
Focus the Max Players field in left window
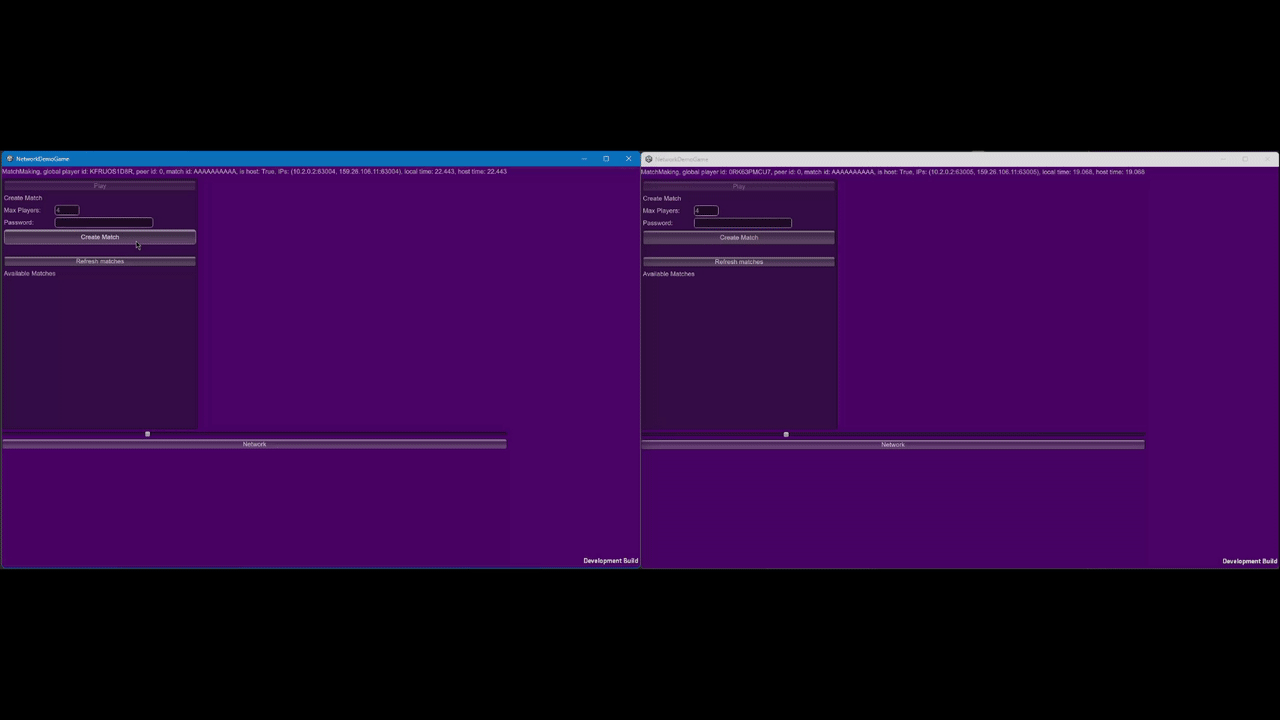point(67,210)
